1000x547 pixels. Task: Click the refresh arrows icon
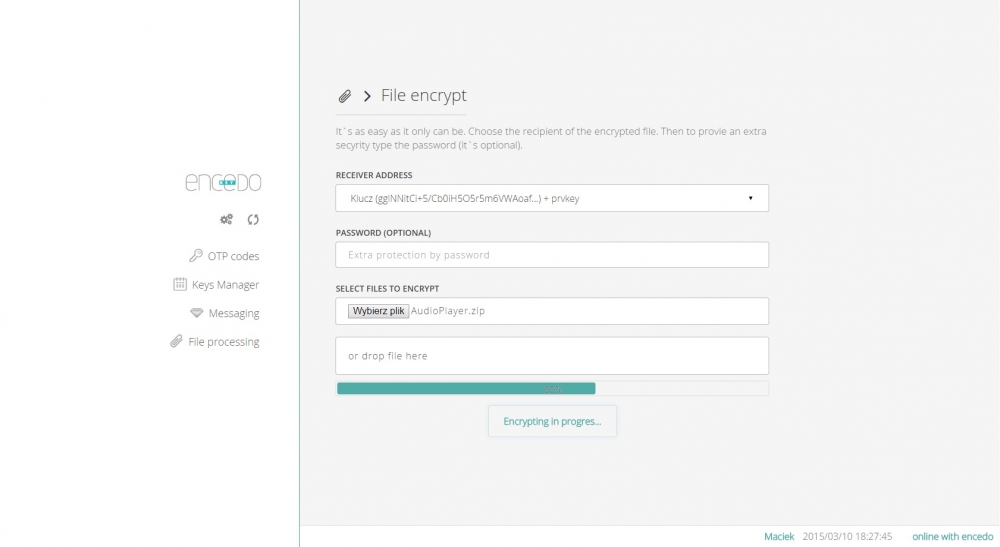[253, 219]
